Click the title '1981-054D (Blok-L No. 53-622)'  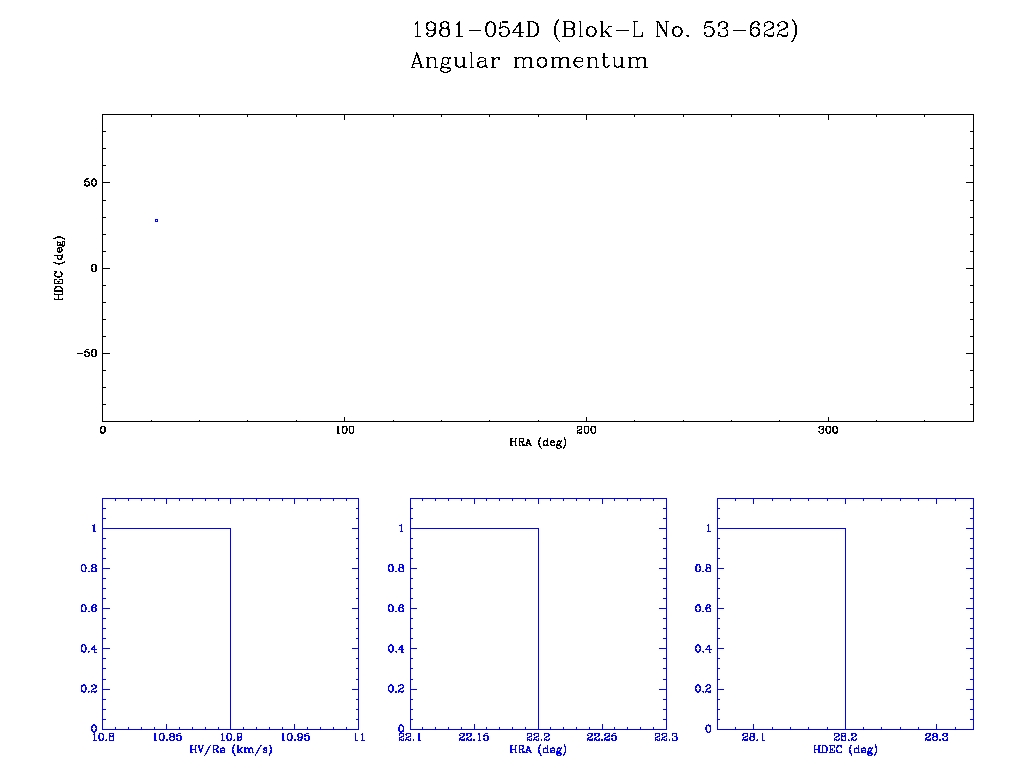pyautogui.click(x=605, y=30)
